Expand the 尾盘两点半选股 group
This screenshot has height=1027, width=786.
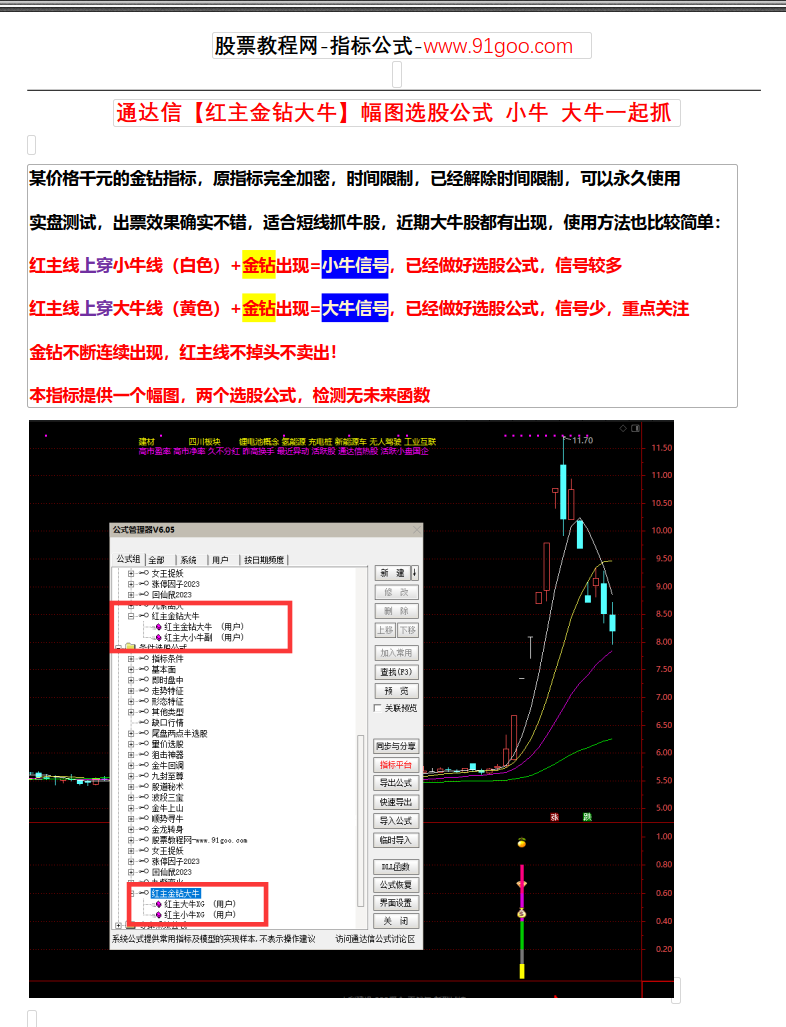131,734
